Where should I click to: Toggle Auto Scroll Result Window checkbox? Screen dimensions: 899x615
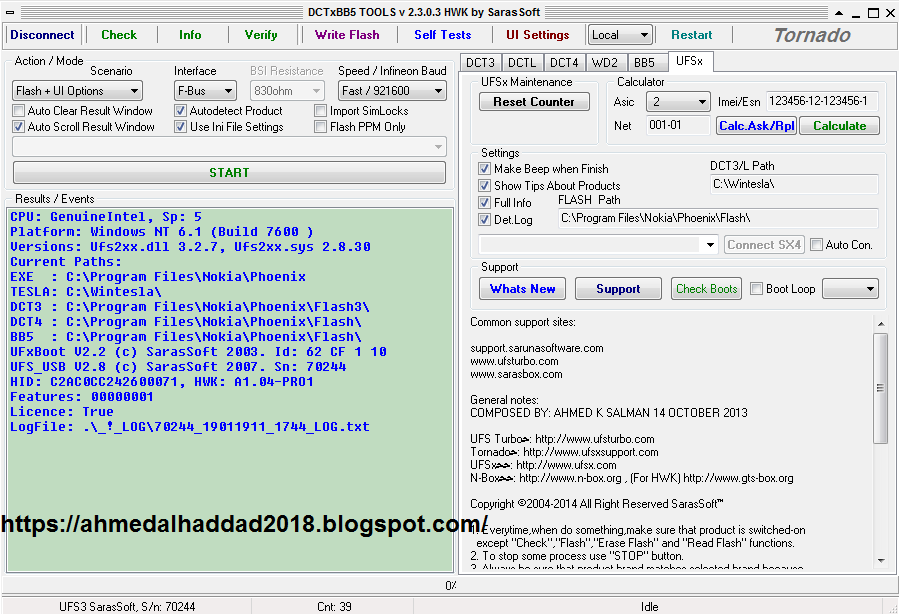[19, 127]
